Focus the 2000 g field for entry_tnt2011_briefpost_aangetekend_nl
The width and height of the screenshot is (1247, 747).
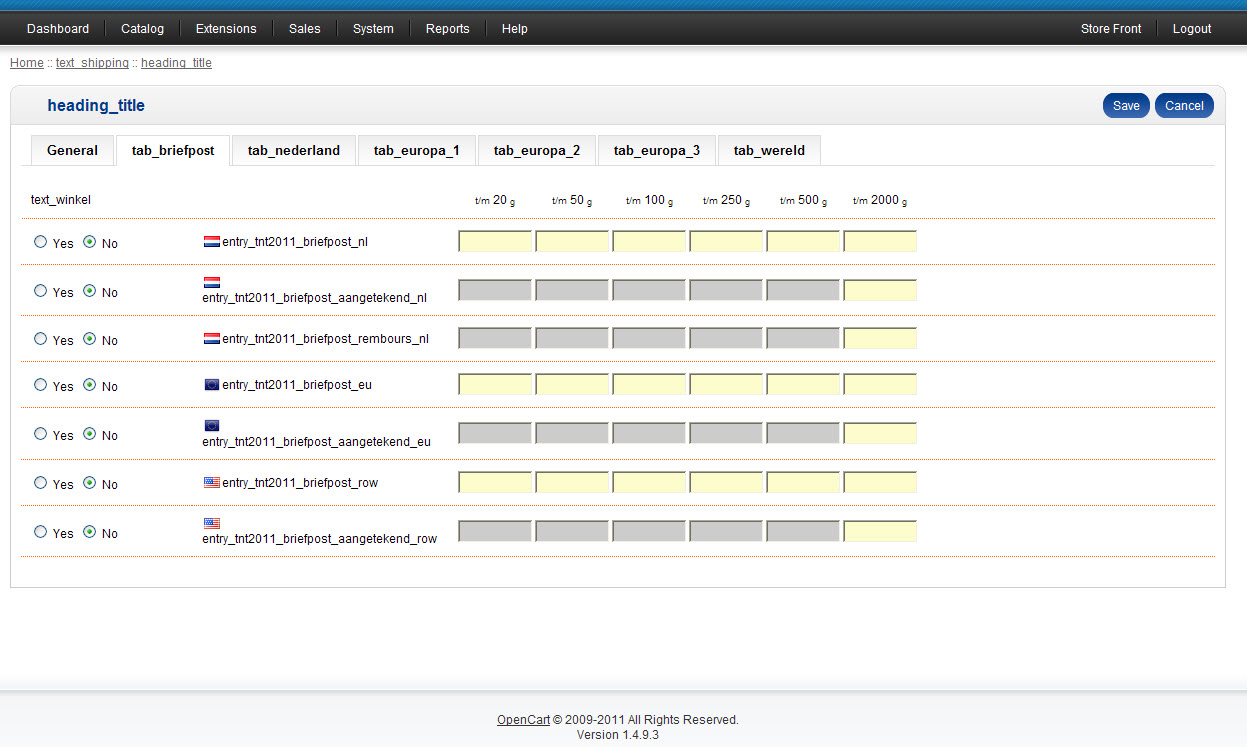tap(880, 290)
